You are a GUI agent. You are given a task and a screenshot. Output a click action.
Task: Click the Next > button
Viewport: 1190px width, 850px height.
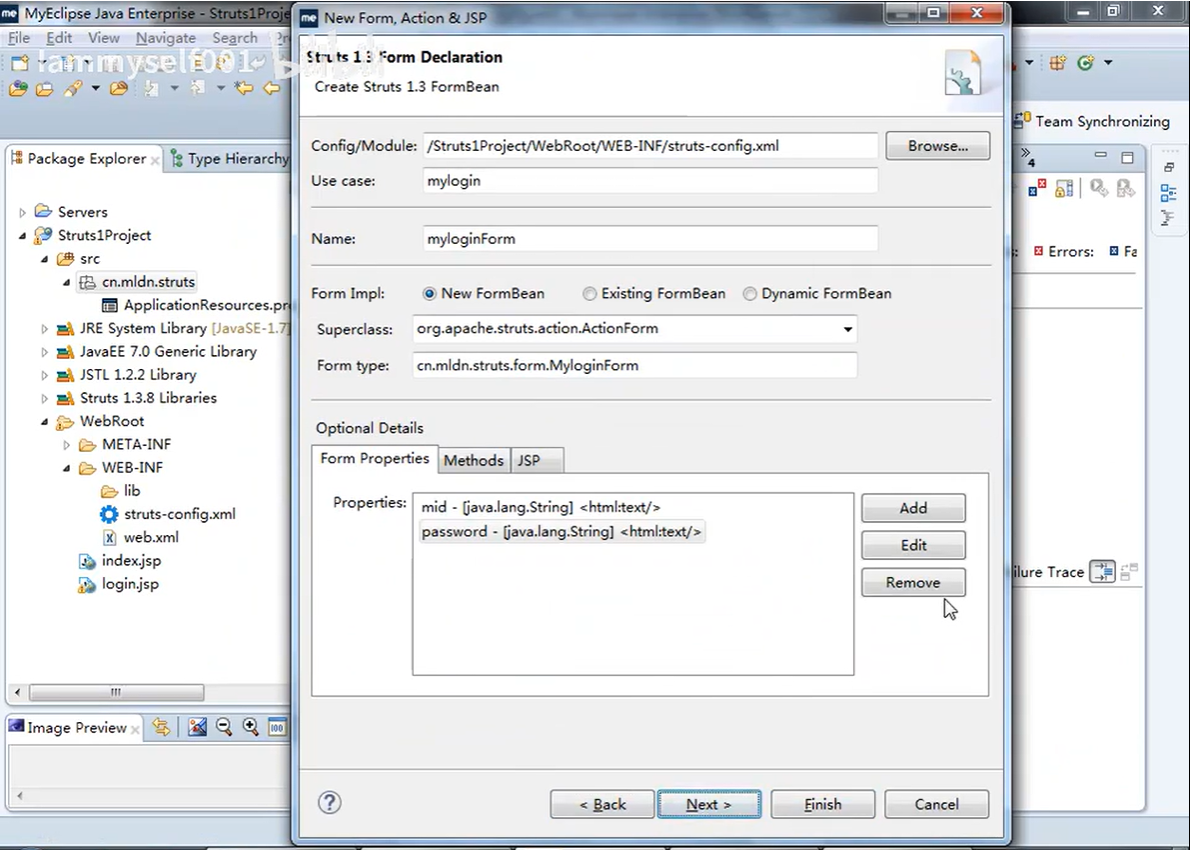(709, 804)
